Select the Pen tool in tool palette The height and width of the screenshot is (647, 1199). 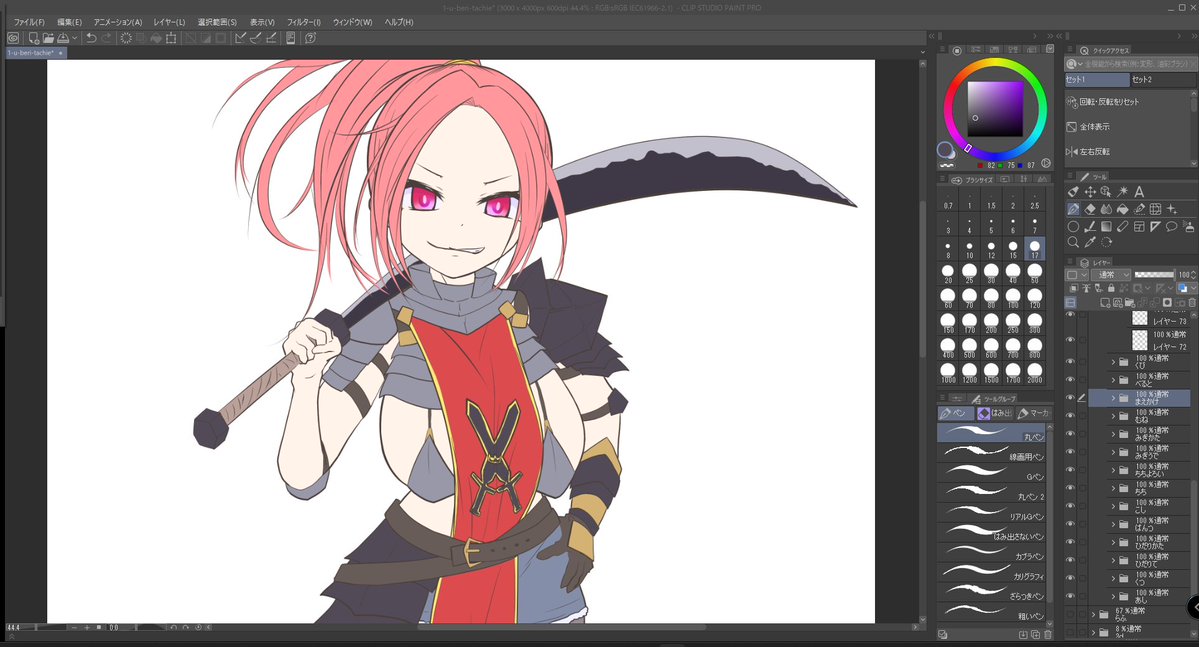(1074, 209)
